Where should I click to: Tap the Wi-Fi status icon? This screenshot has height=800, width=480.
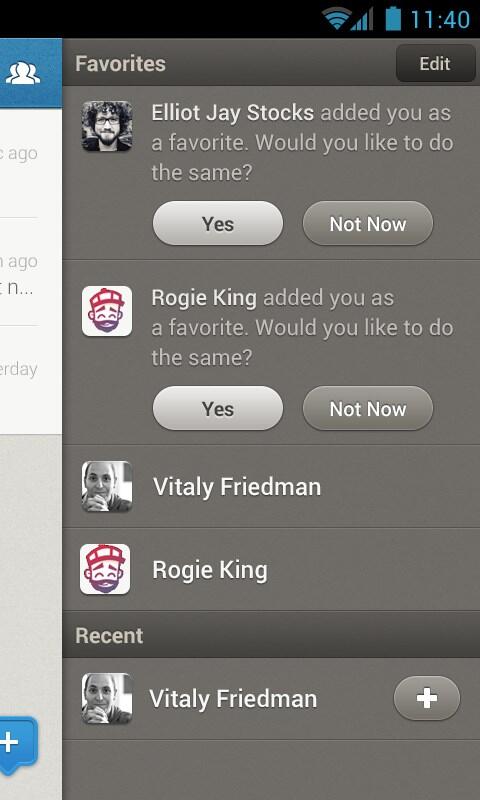click(337, 19)
